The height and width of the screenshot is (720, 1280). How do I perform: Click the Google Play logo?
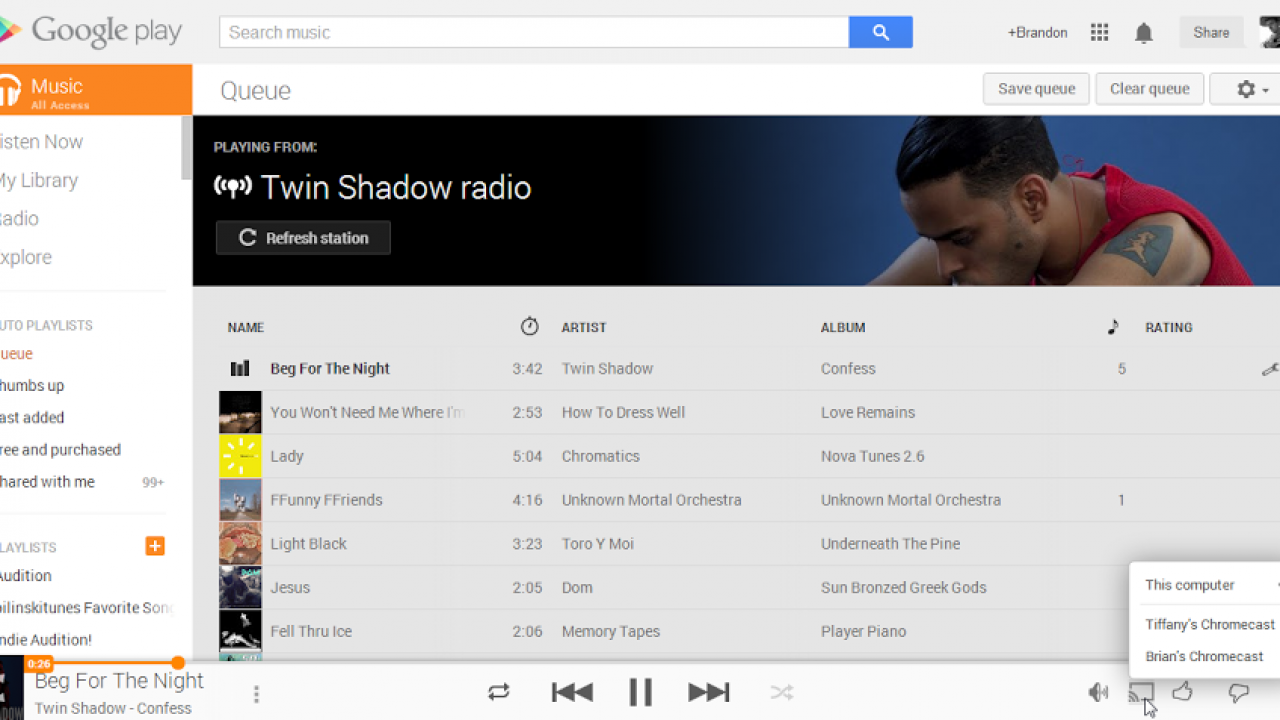tap(91, 32)
